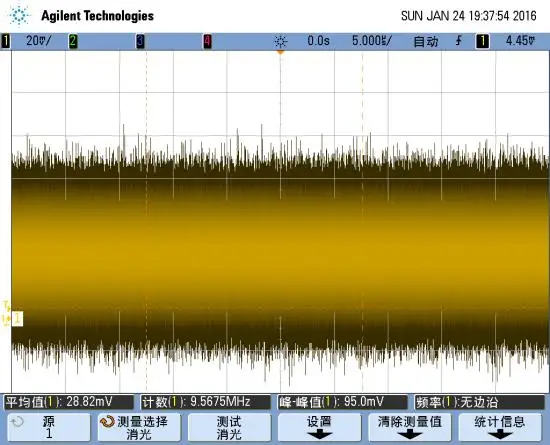Viewport: 550px width, 445px height.
Task: Click the rotary knob icon on 测量选择
Action: pos(107,421)
